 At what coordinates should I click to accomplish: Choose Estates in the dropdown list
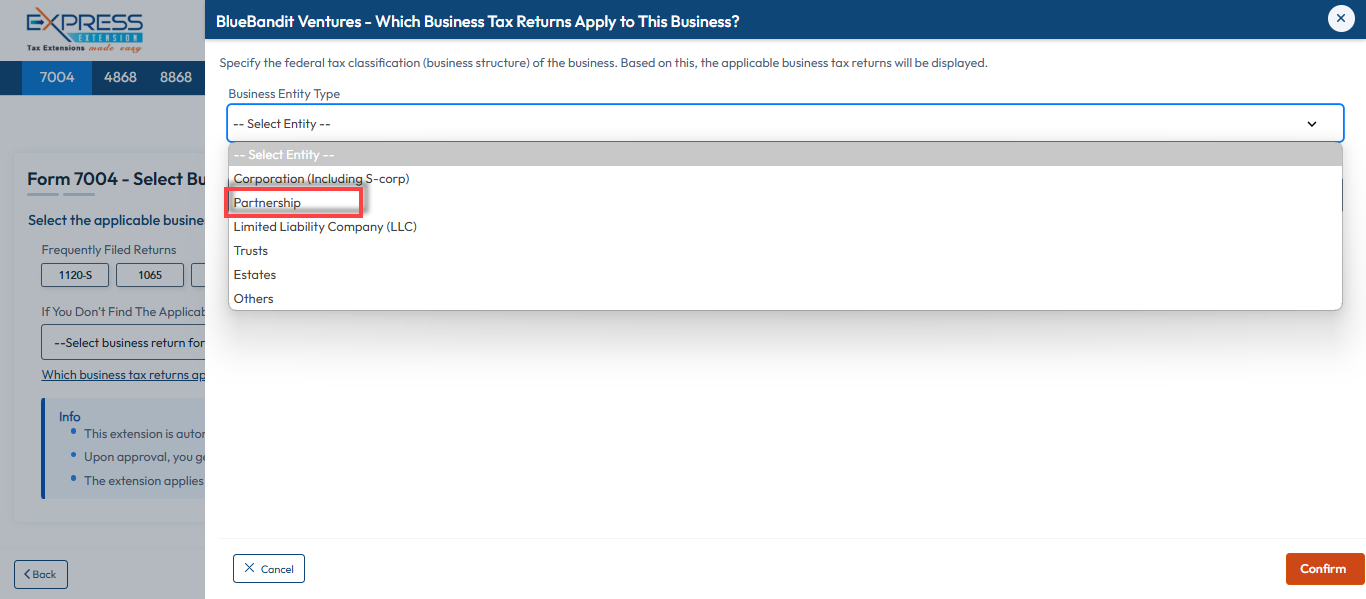pos(785,275)
